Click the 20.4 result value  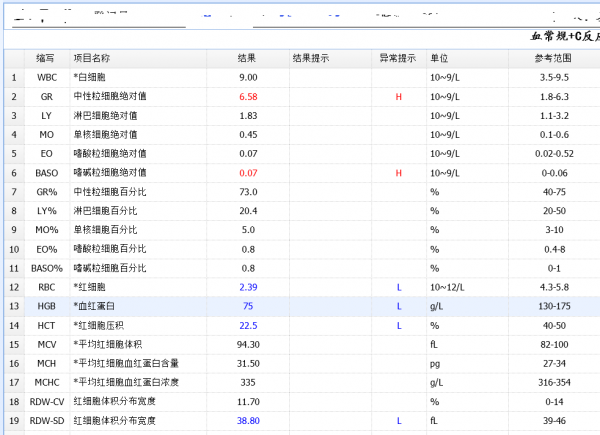click(248, 211)
